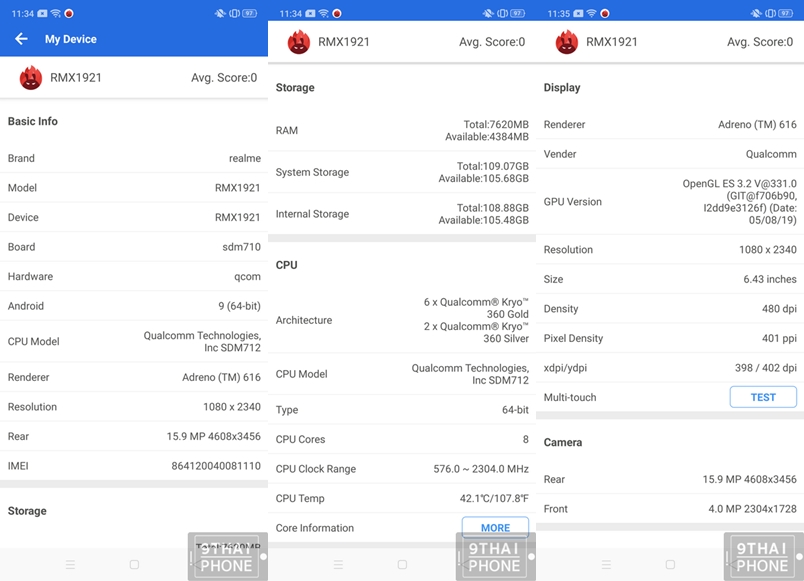This screenshot has height=581, width=804.
Task: Select the Vender value Qualcomm
Action: [771, 154]
